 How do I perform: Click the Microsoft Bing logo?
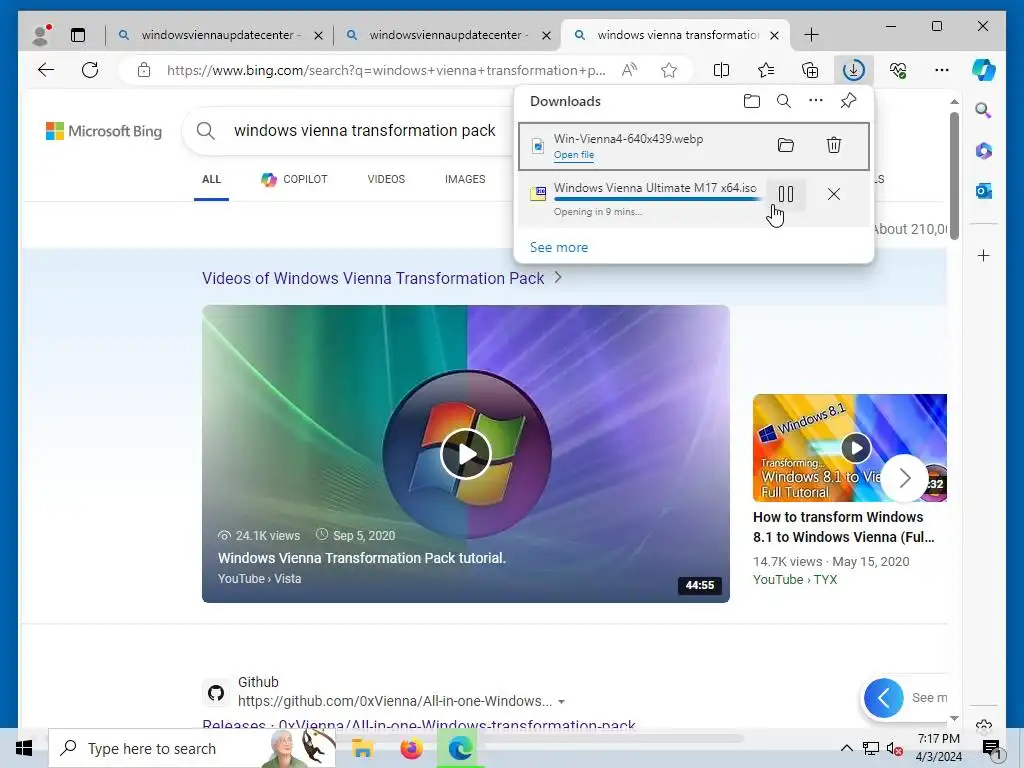[104, 131]
